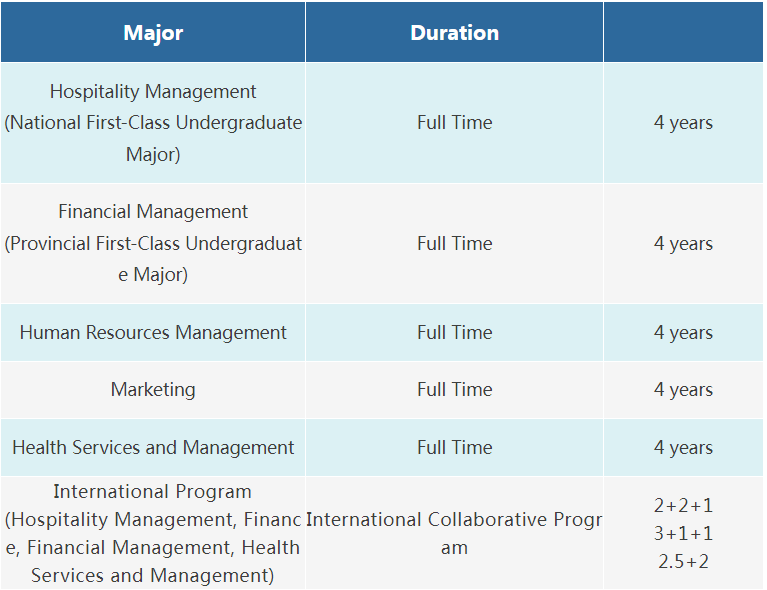767x590 pixels.
Task: Click Full Time in Health Services row
Action: click(x=454, y=448)
